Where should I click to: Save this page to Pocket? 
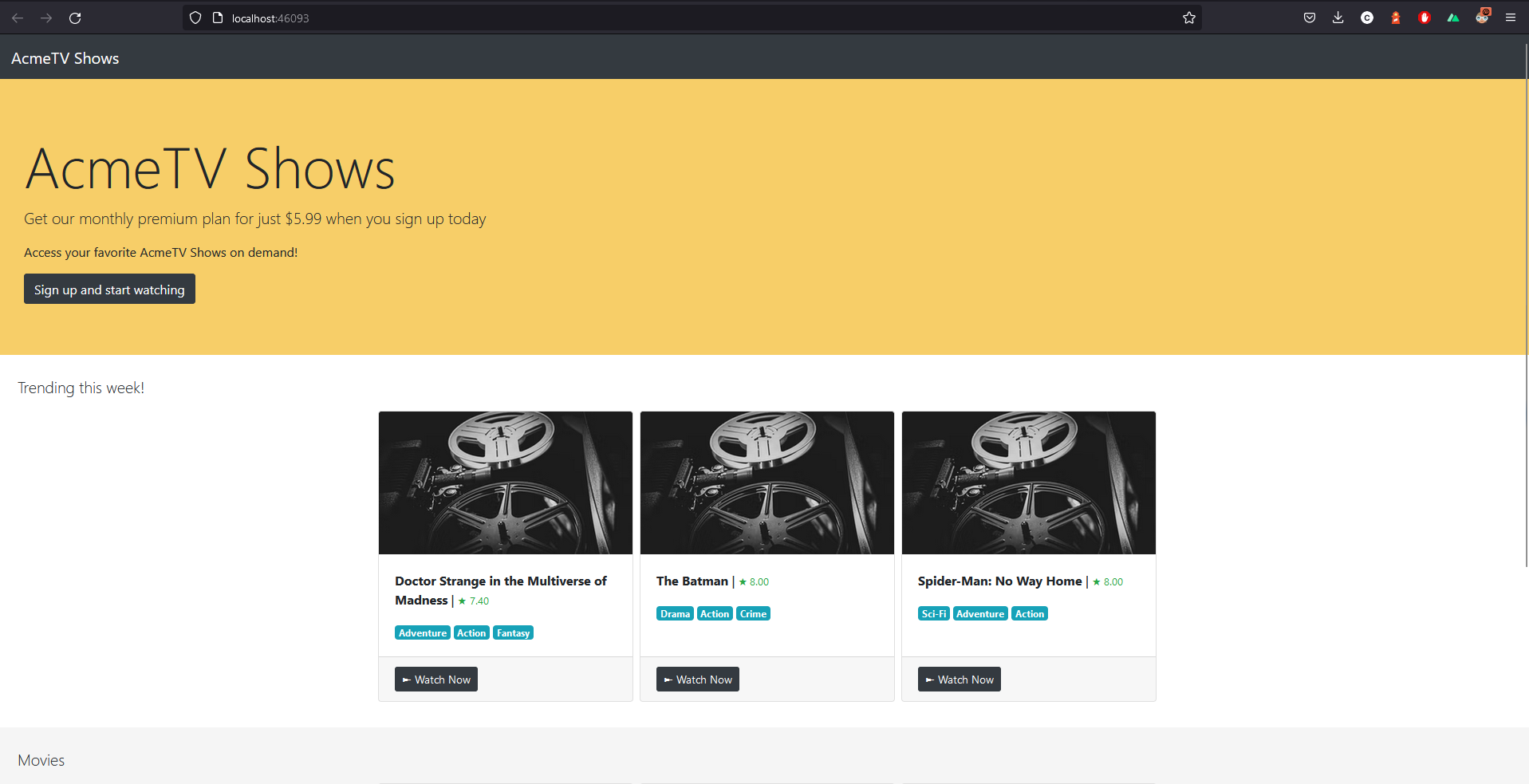[1308, 18]
